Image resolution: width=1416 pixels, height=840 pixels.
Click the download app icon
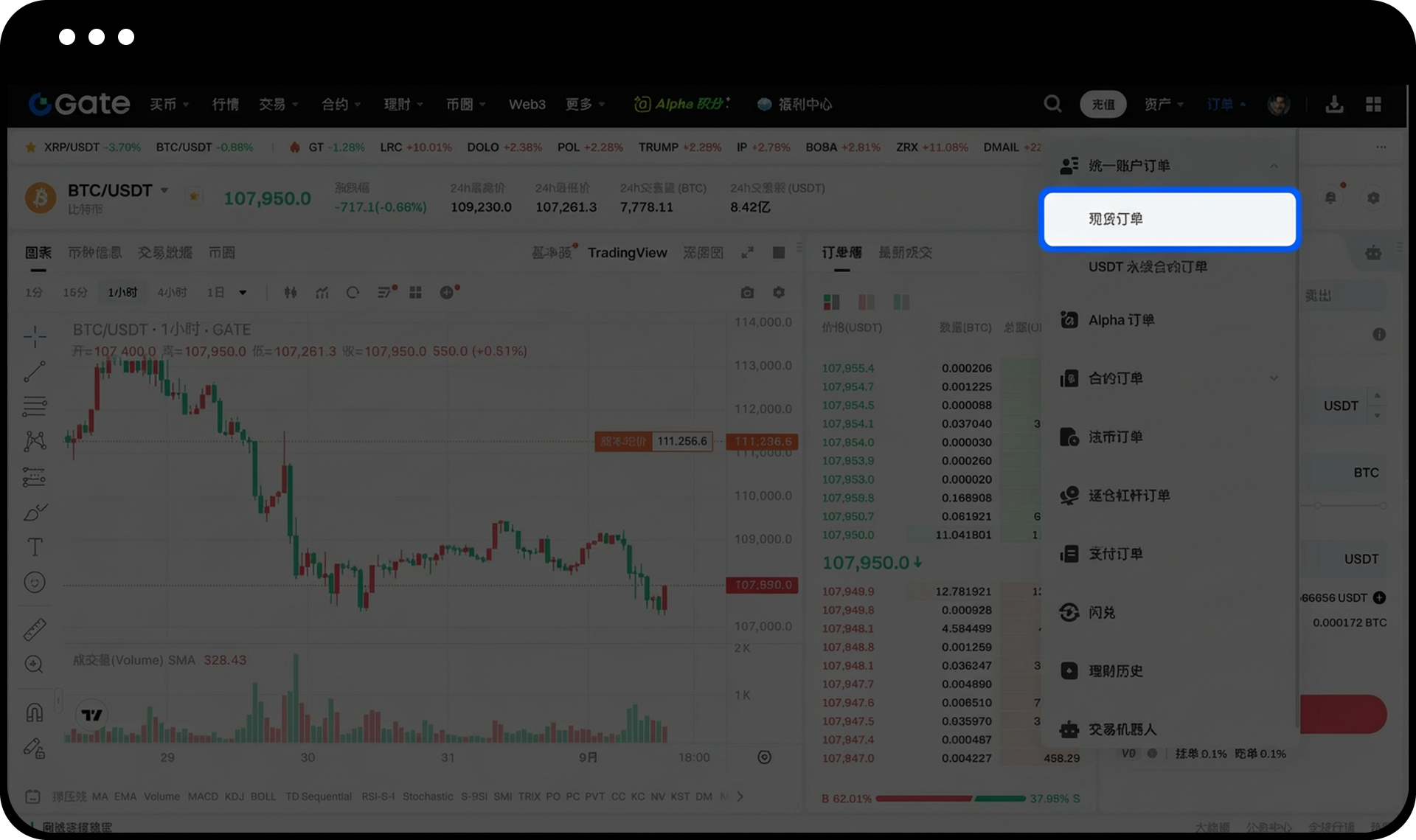pyautogui.click(x=1334, y=104)
